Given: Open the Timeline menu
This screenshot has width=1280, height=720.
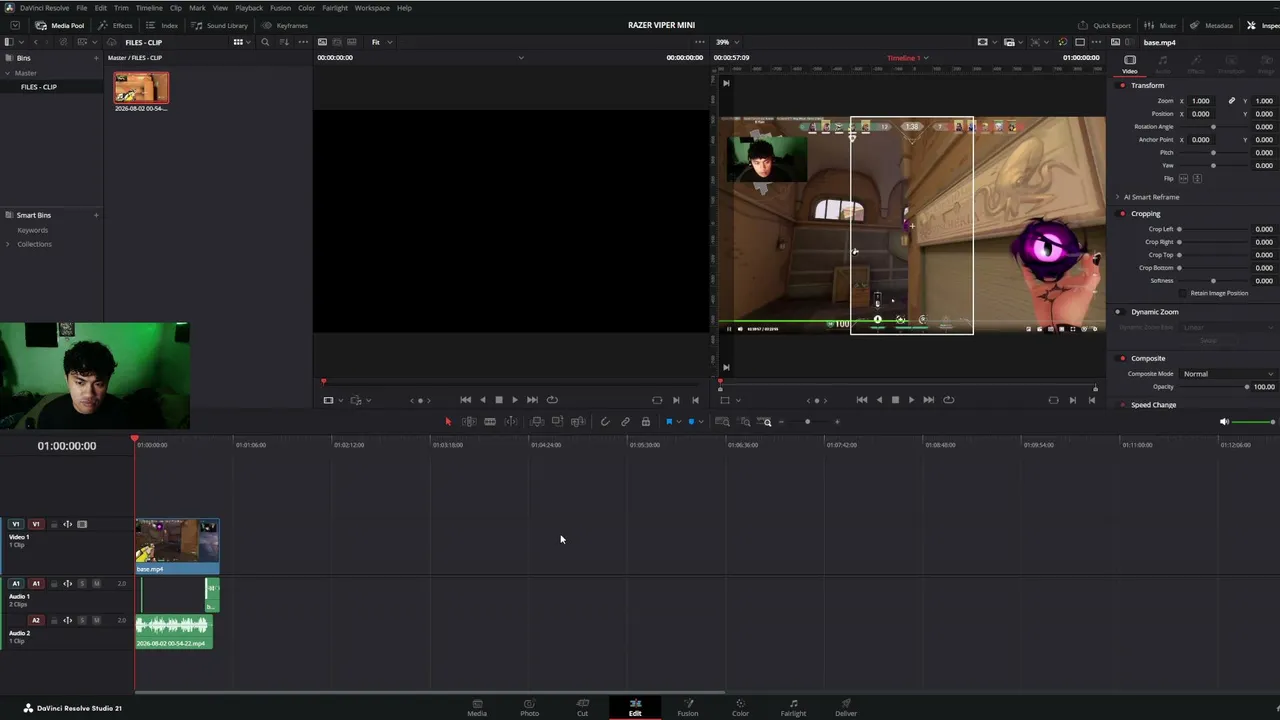Looking at the screenshot, I should tap(149, 8).
